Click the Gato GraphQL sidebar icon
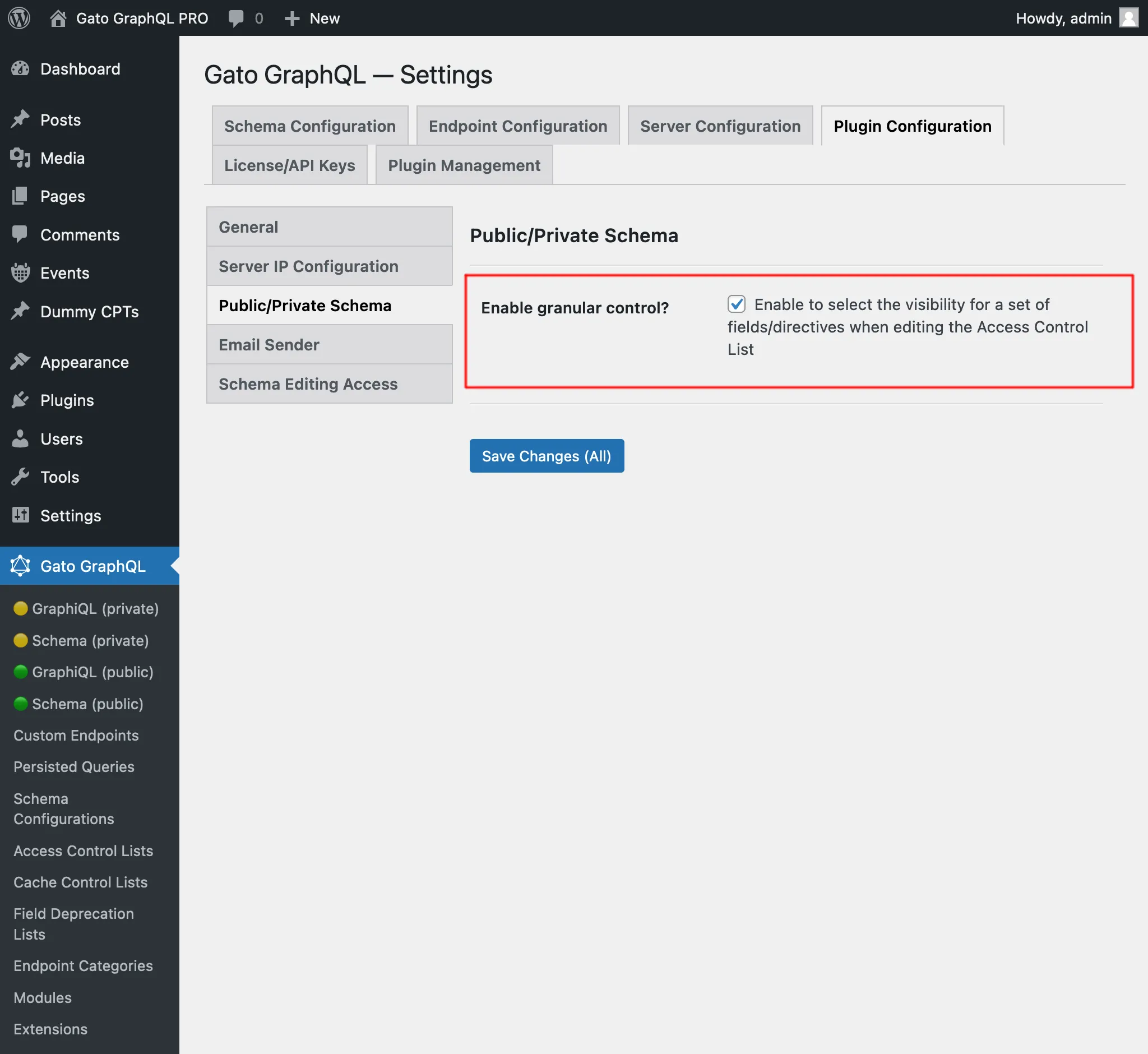This screenshot has height=1054, width=1148. coord(20,566)
